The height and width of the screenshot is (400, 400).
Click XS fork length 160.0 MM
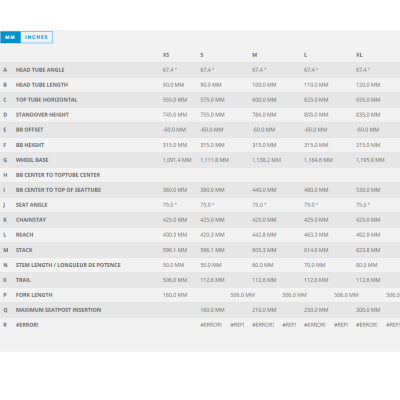[175, 295]
